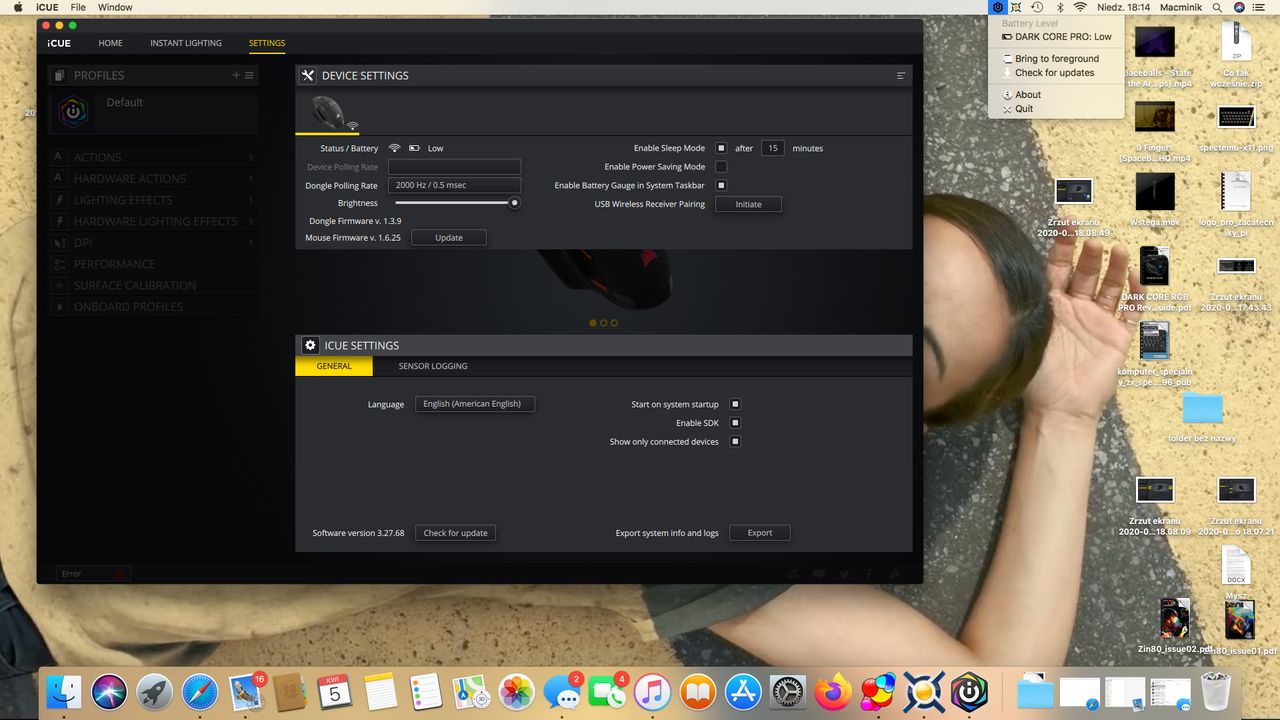Select the SETTINGS tab
Screen dimensions: 1280x720
coord(267,43)
